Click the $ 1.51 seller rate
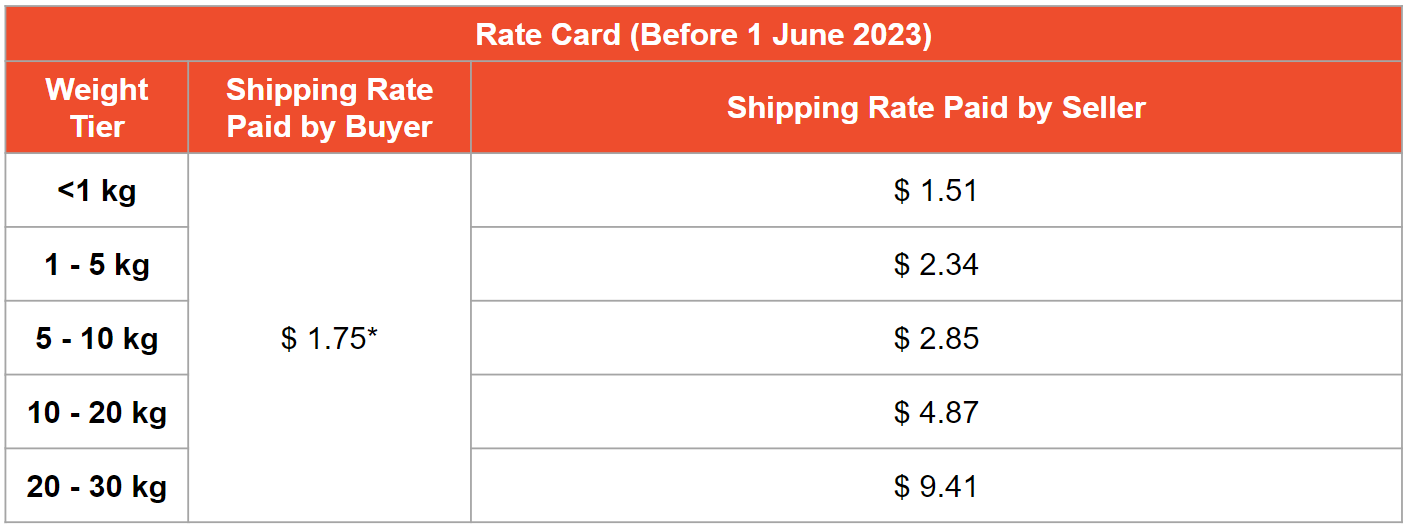Screen dimensions: 1408x527 [936, 191]
